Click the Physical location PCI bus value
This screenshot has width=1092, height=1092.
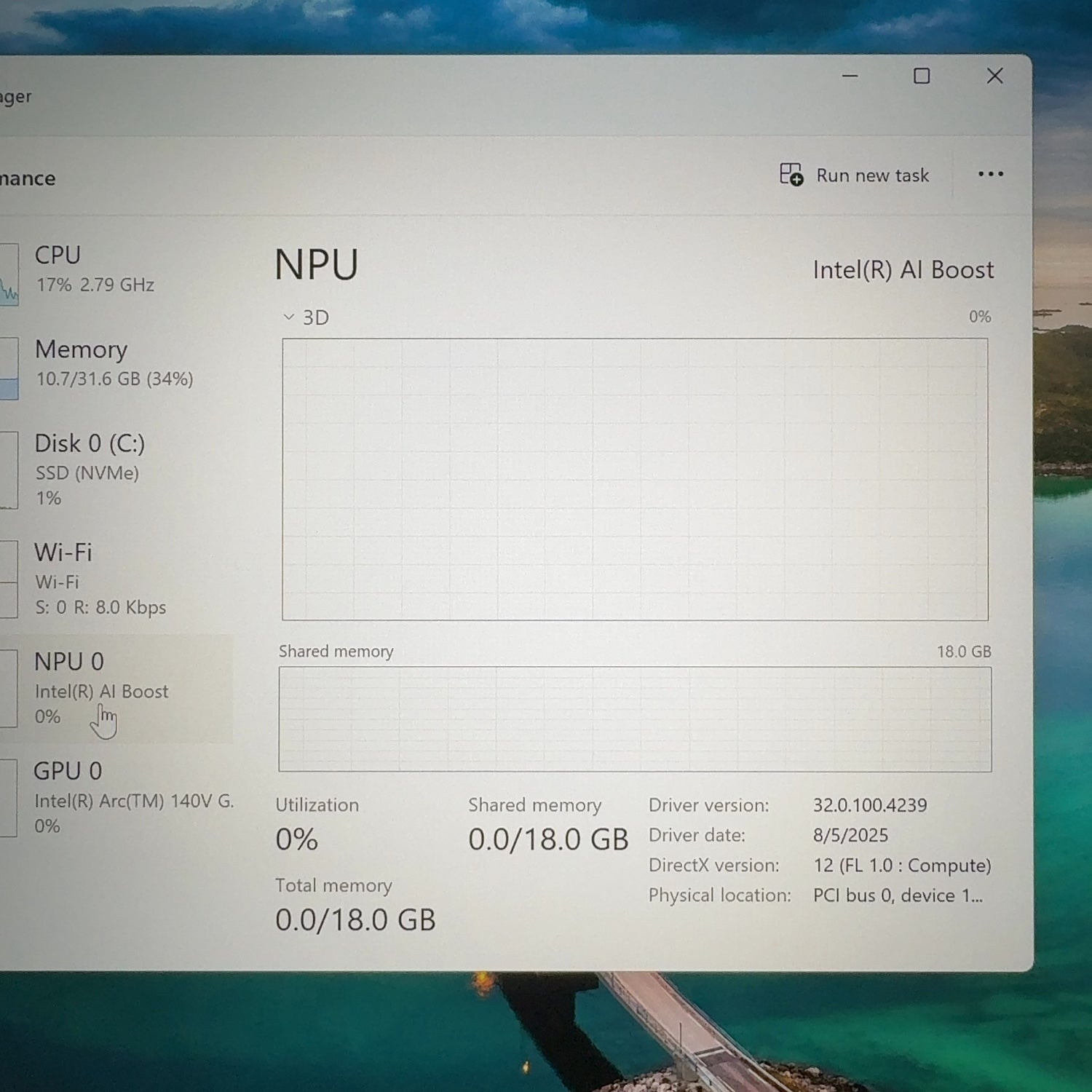(x=897, y=895)
